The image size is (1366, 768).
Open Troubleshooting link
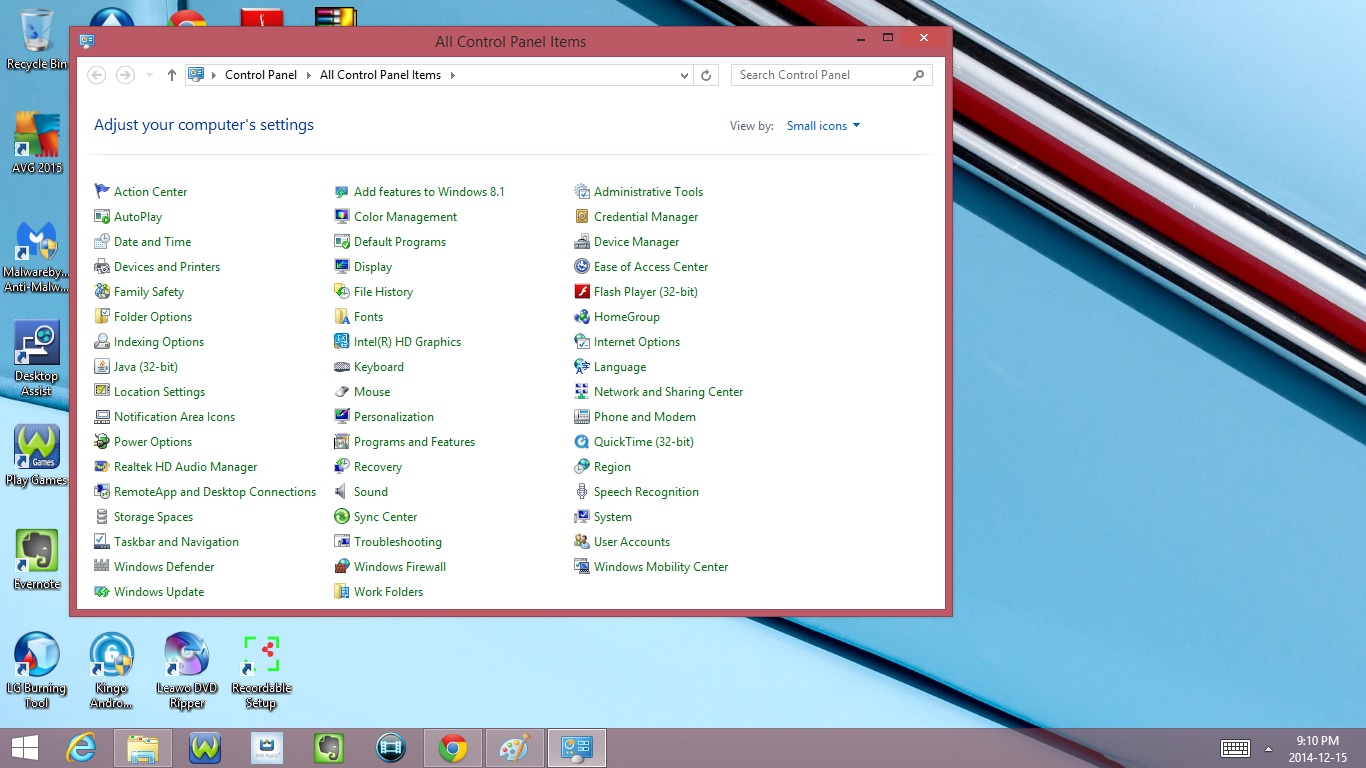(397, 541)
